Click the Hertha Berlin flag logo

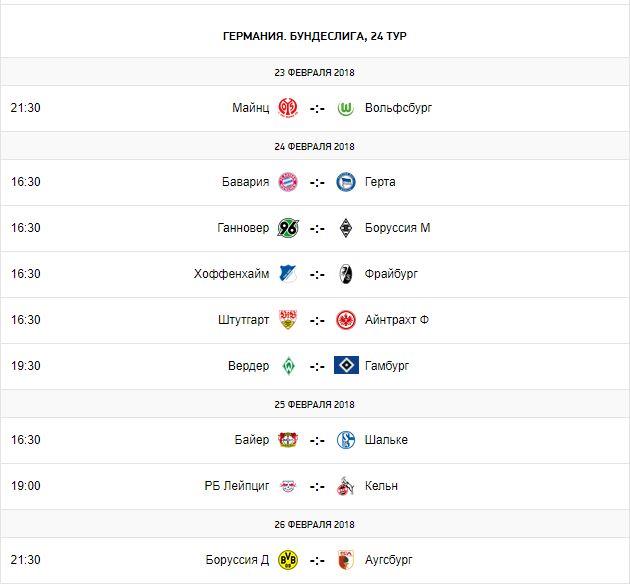tap(347, 182)
